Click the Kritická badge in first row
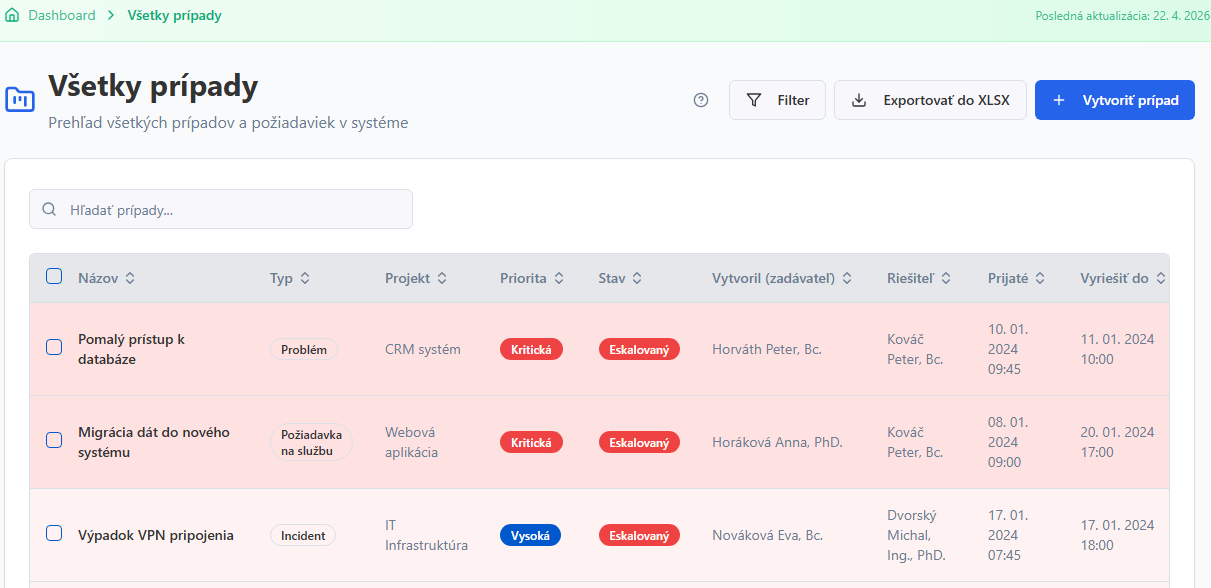1211x588 pixels. (531, 349)
